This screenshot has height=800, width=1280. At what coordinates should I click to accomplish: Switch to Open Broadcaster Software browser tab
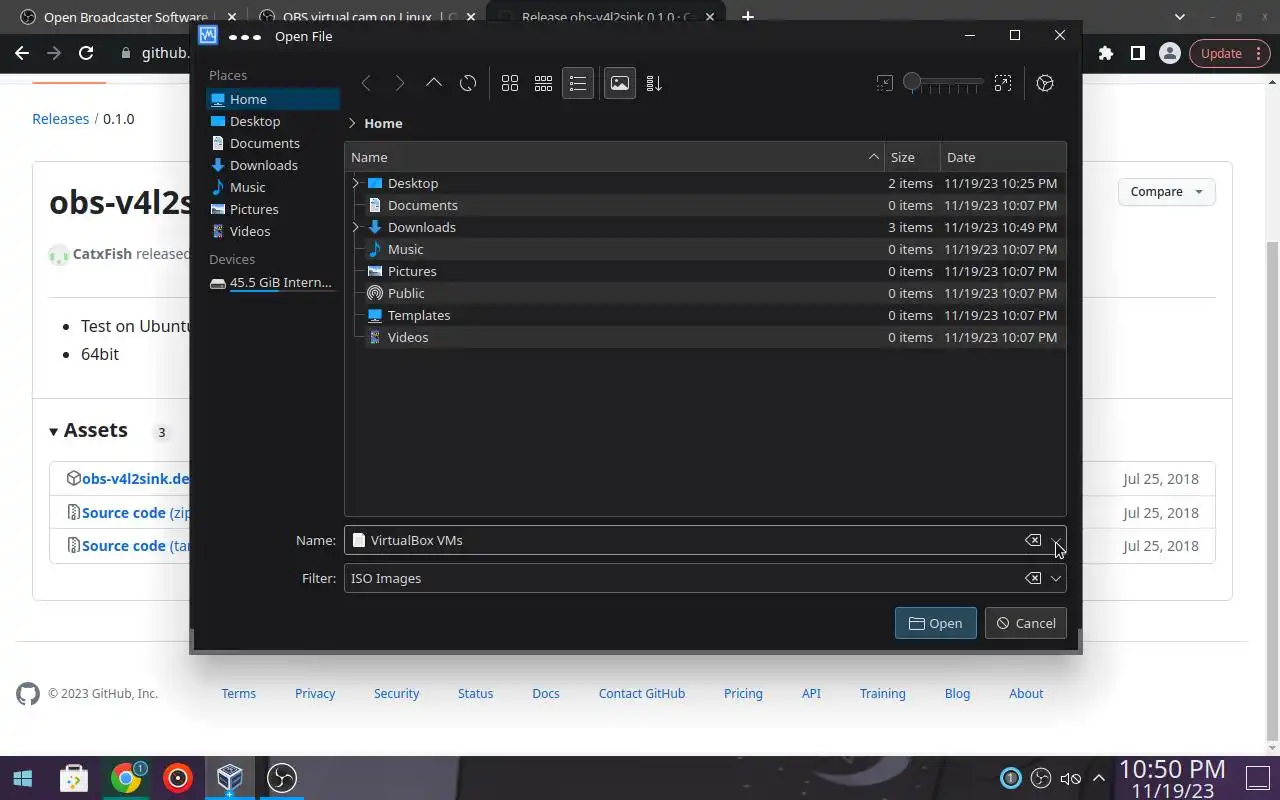tap(125, 17)
